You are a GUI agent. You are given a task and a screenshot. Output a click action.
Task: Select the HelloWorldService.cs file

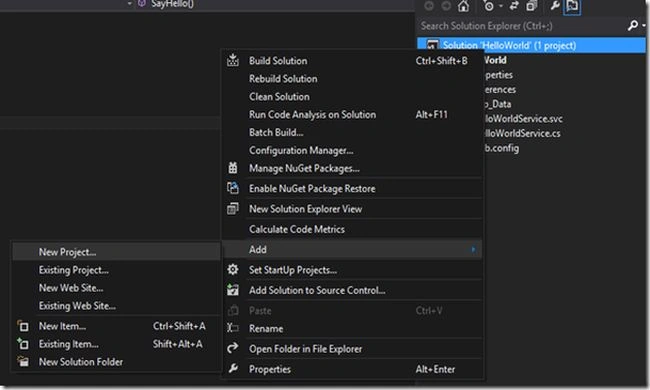(x=522, y=133)
